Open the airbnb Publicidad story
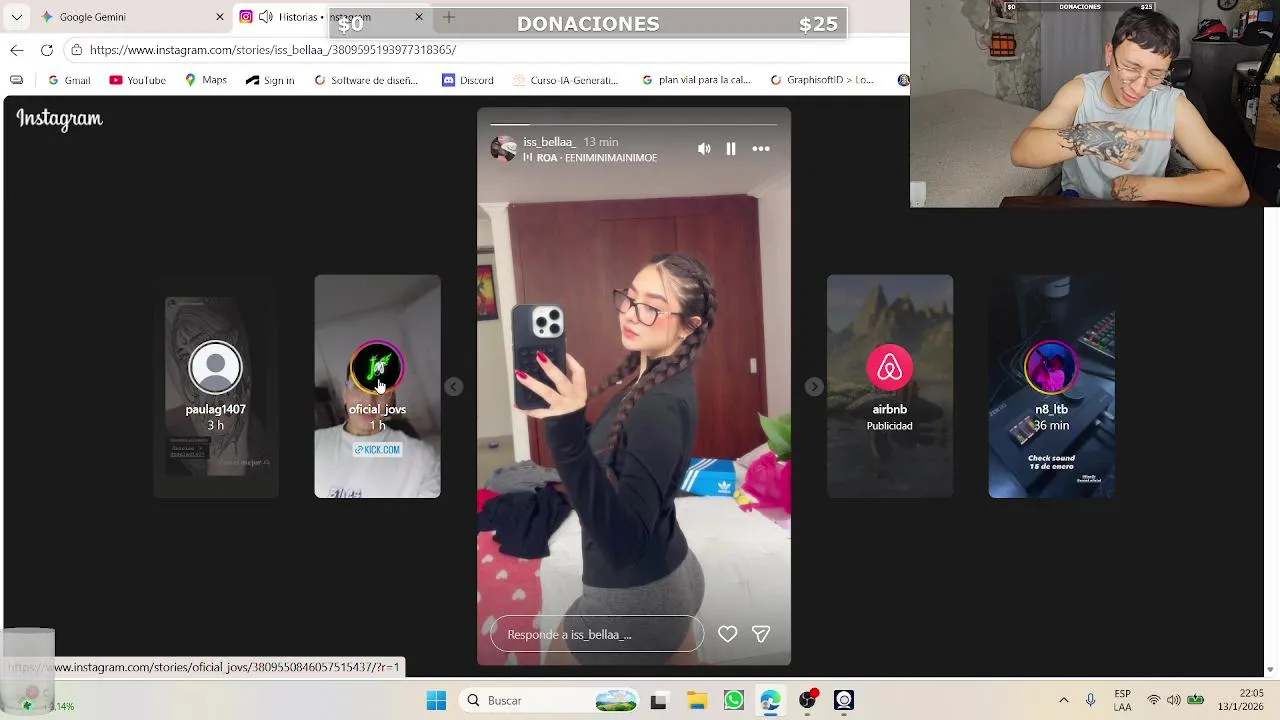Image resolution: width=1280 pixels, height=720 pixels. click(x=890, y=386)
